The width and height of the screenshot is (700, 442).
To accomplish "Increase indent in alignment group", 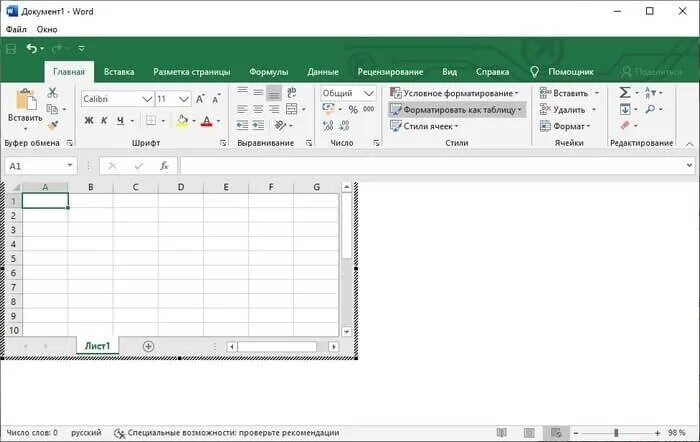I will [258, 125].
